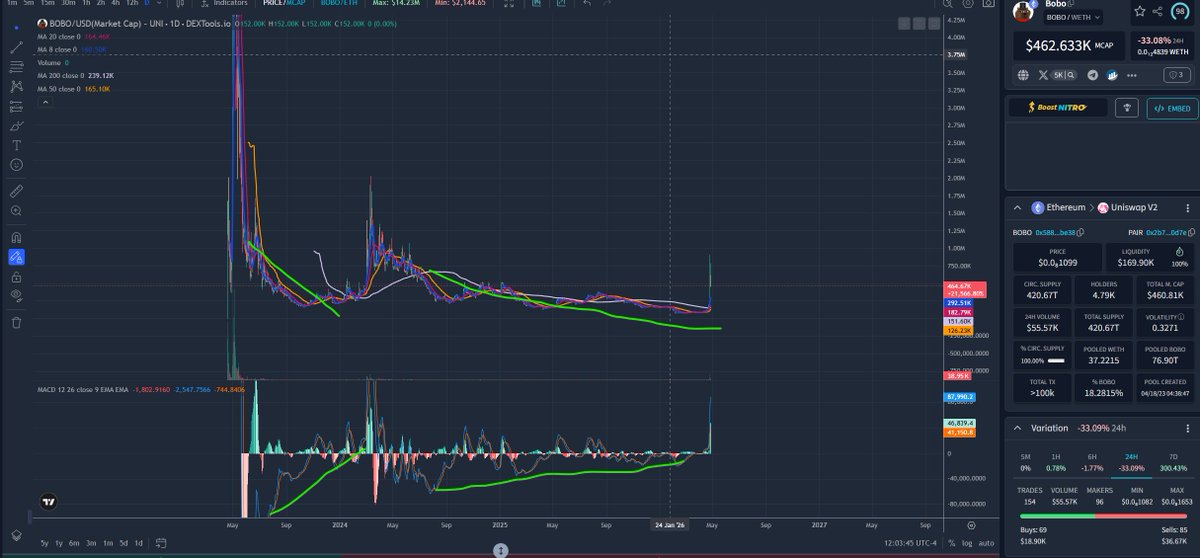Remove drawings with the trash icon
This screenshot has height=558, width=1200.
[16, 322]
